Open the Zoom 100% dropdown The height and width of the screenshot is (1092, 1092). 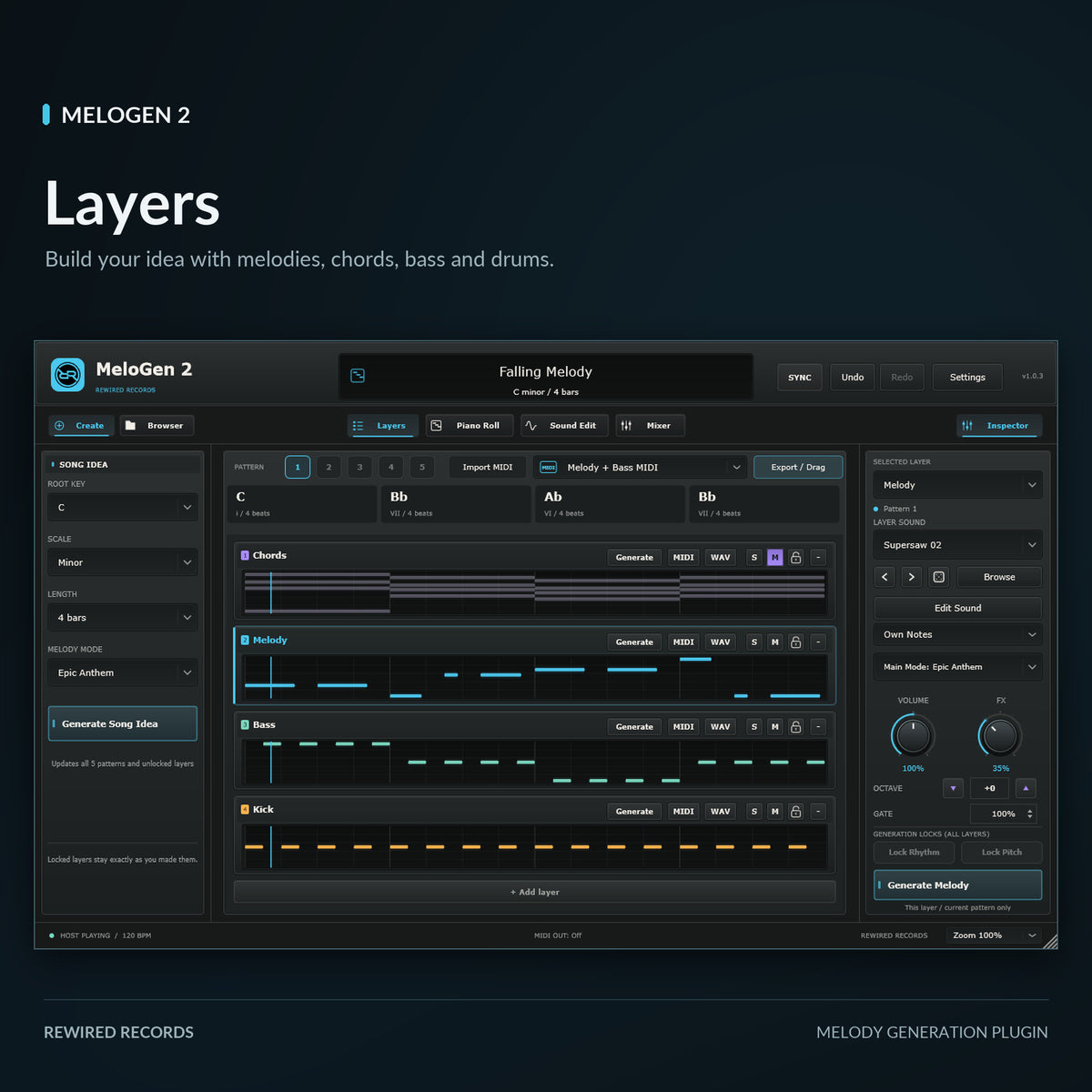pos(994,935)
